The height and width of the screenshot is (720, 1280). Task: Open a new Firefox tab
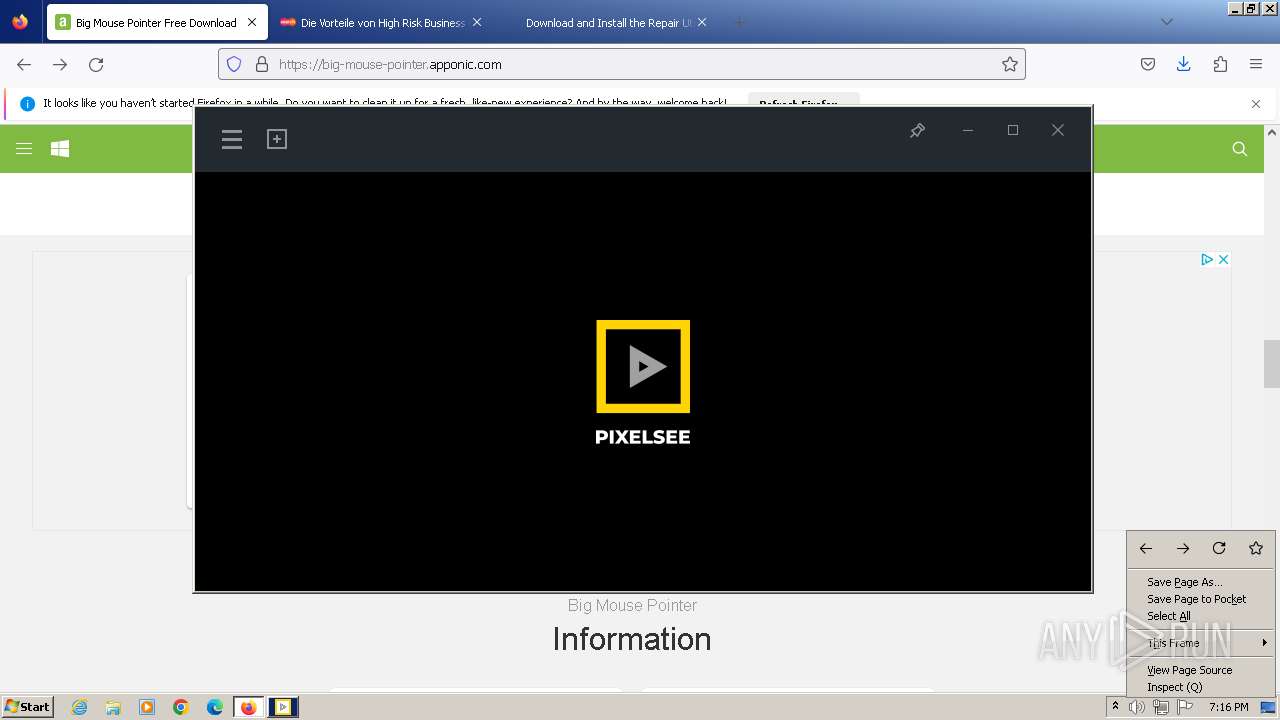coord(739,22)
